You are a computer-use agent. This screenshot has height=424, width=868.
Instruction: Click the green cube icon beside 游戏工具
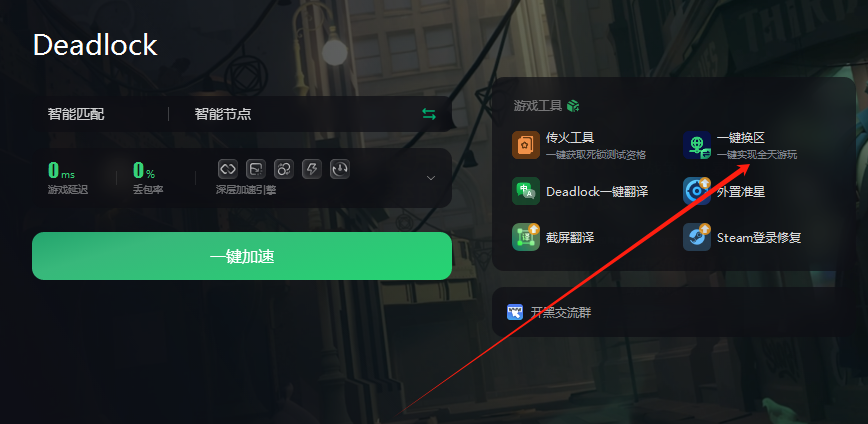pyautogui.click(x=573, y=105)
